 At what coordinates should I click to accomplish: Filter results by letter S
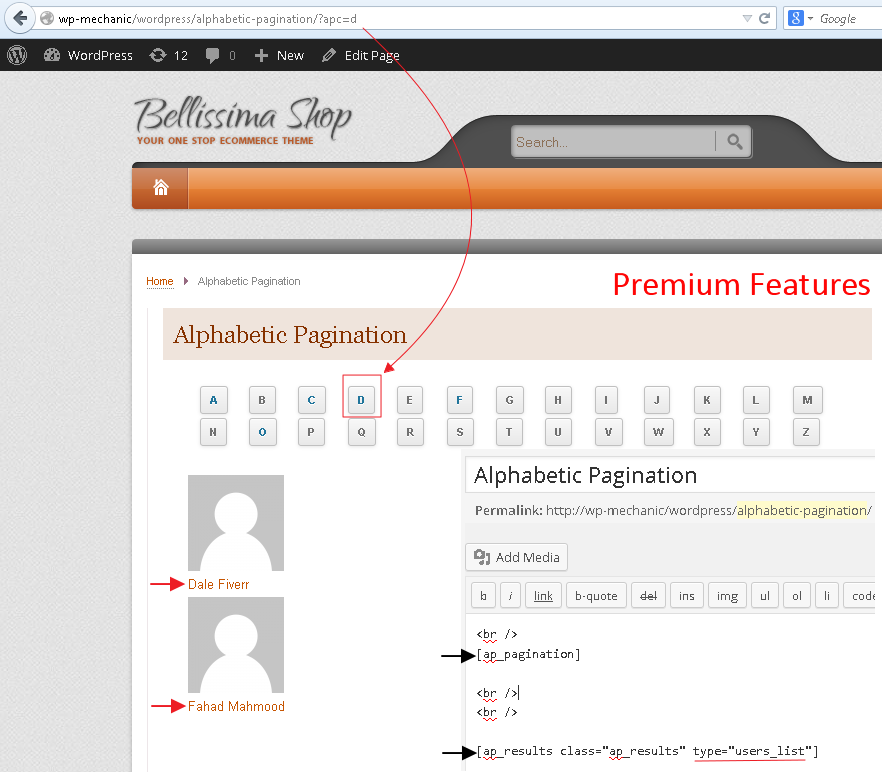click(460, 432)
